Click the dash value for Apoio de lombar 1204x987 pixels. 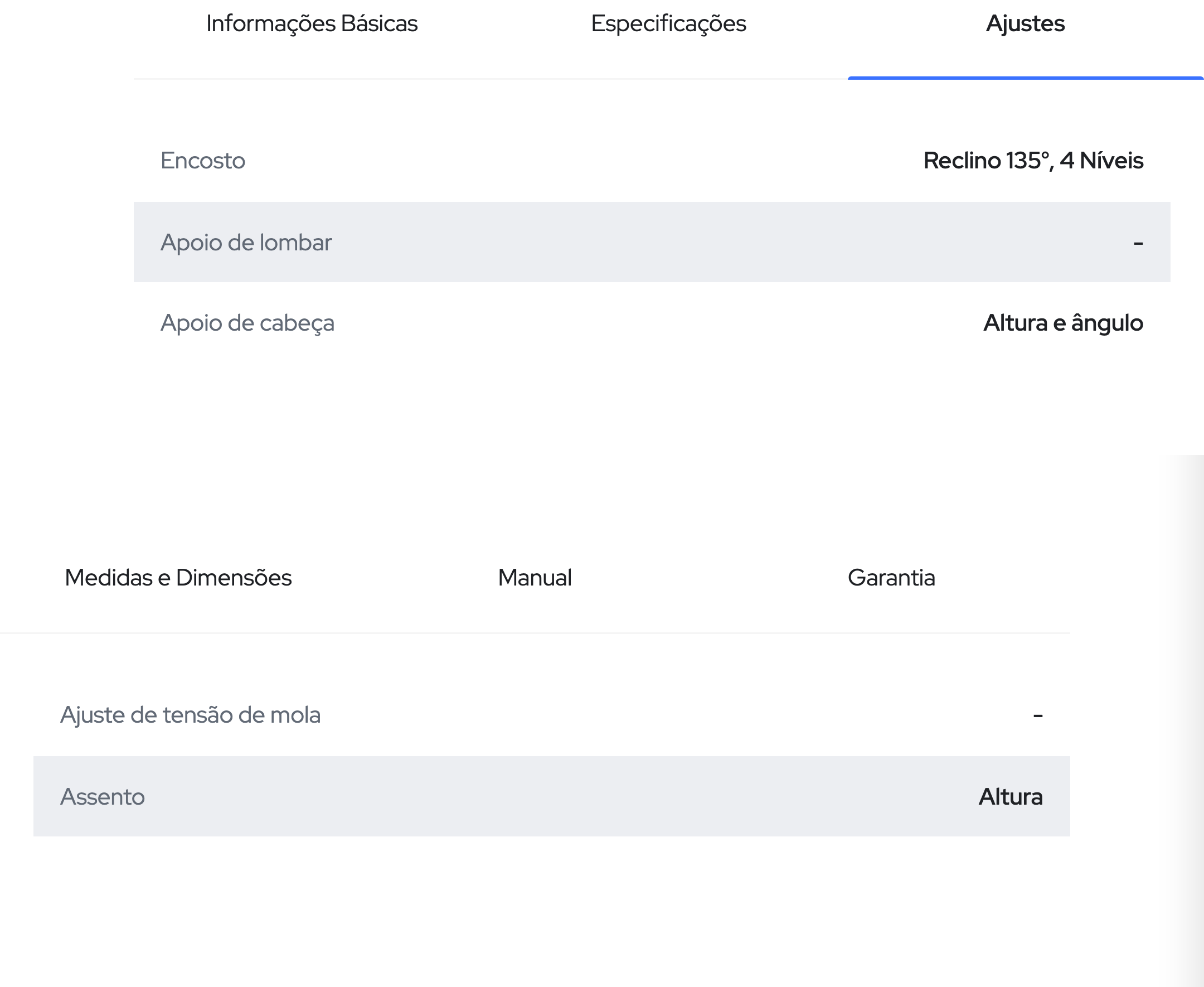point(1138,244)
